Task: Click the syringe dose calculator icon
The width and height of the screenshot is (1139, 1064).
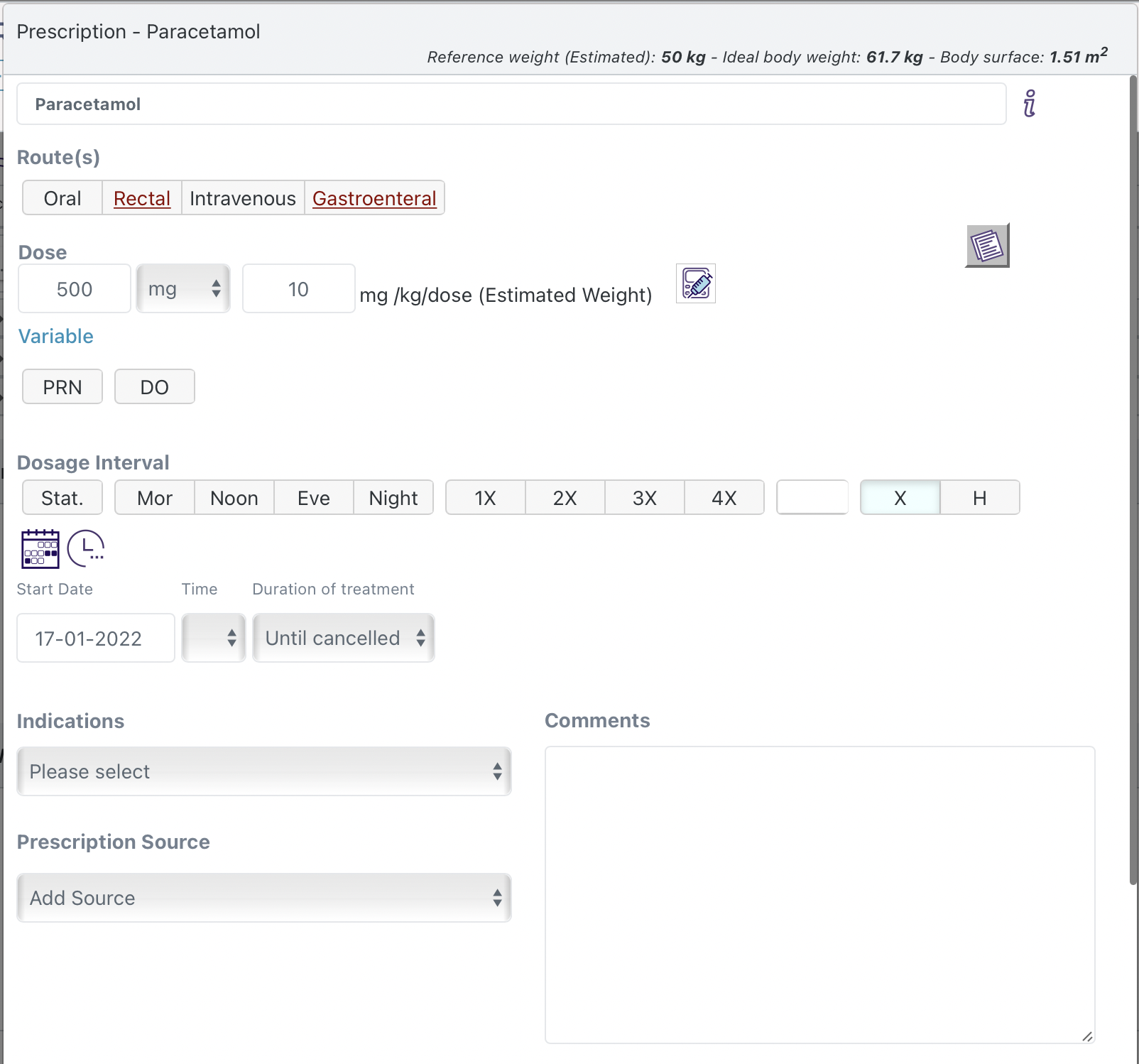Action: pyautogui.click(x=696, y=284)
